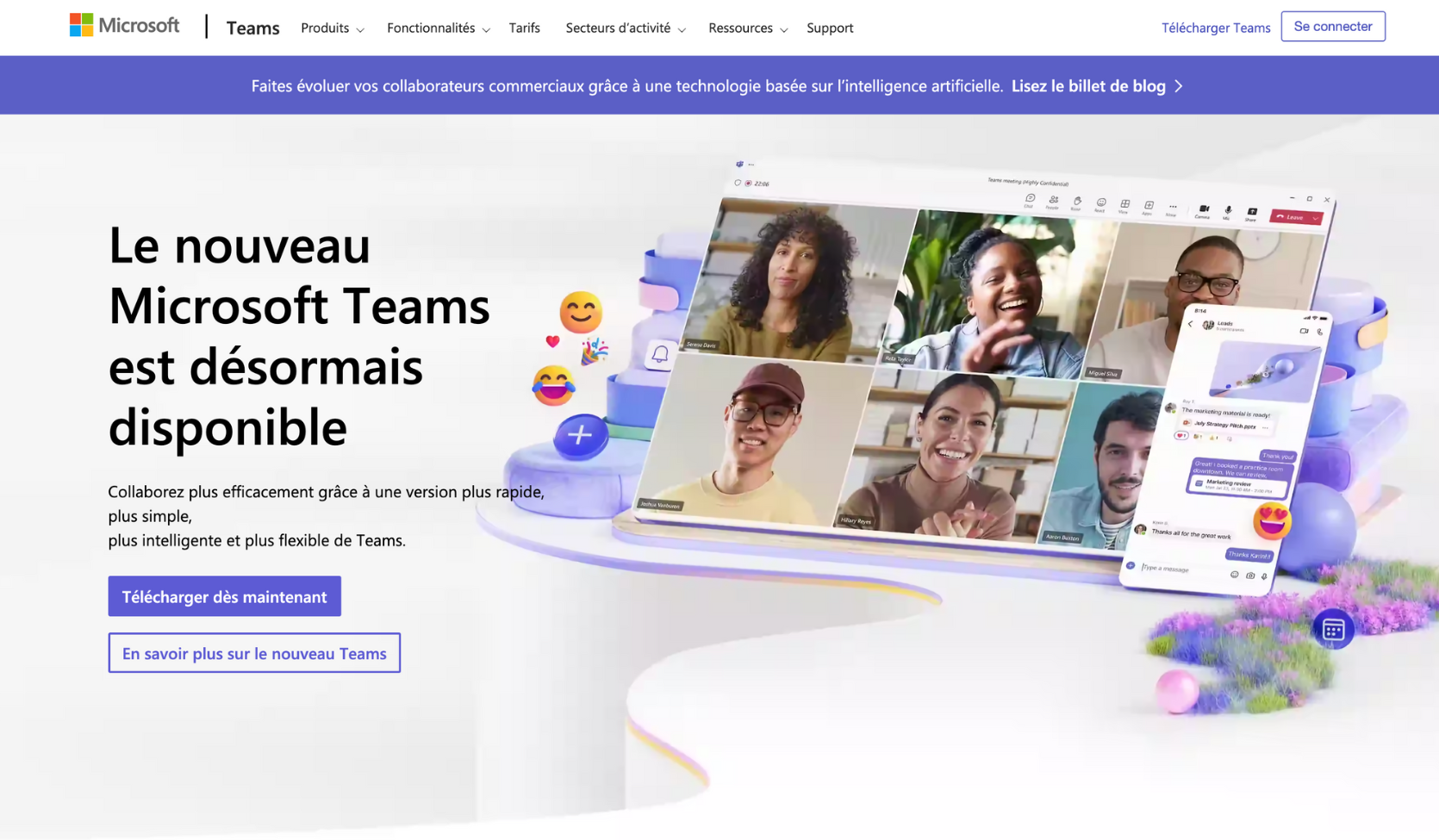Expand the Secteurs d'activité dropdown
The image size is (1439, 840).
point(626,28)
